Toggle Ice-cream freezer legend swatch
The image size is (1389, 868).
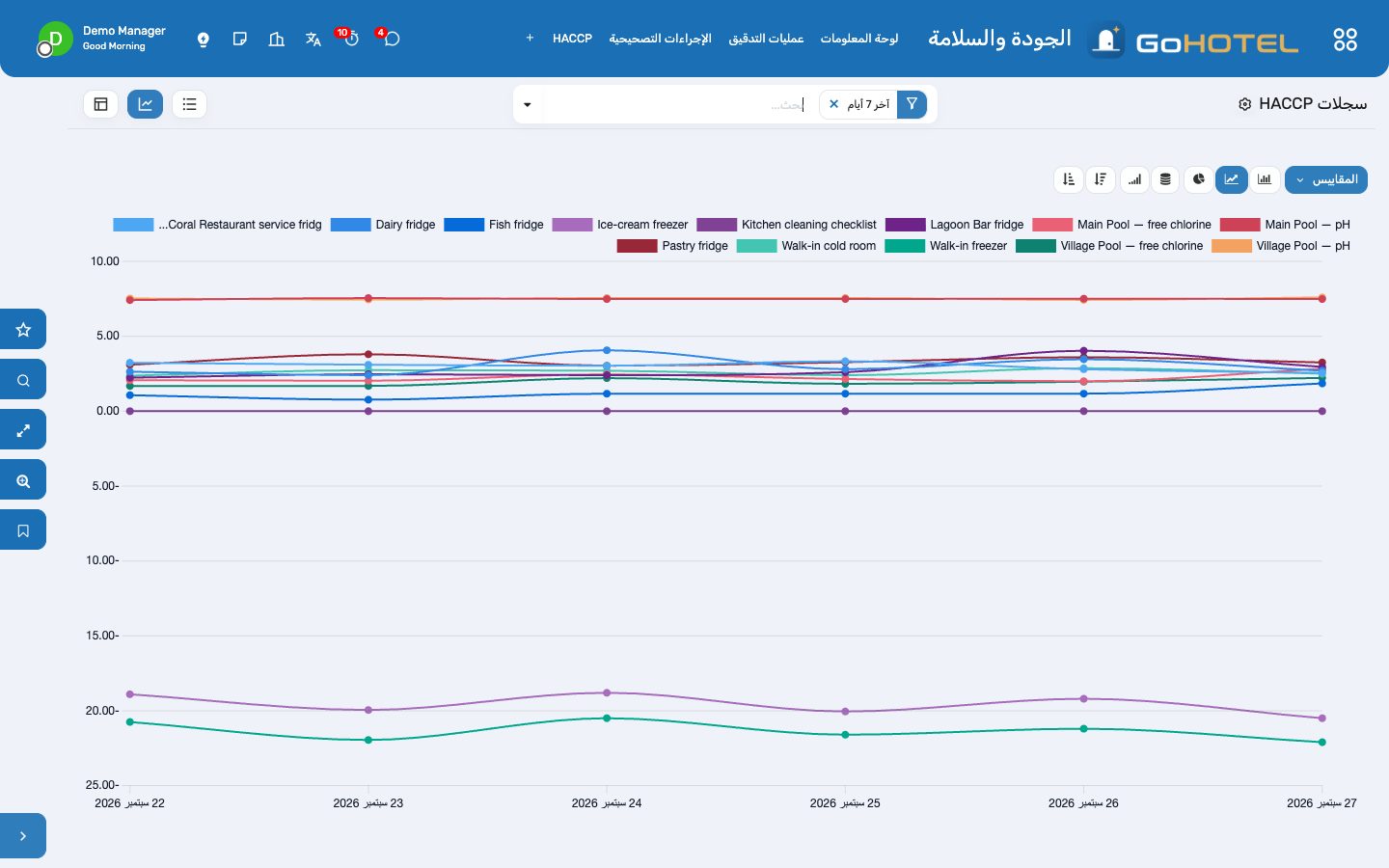572,225
